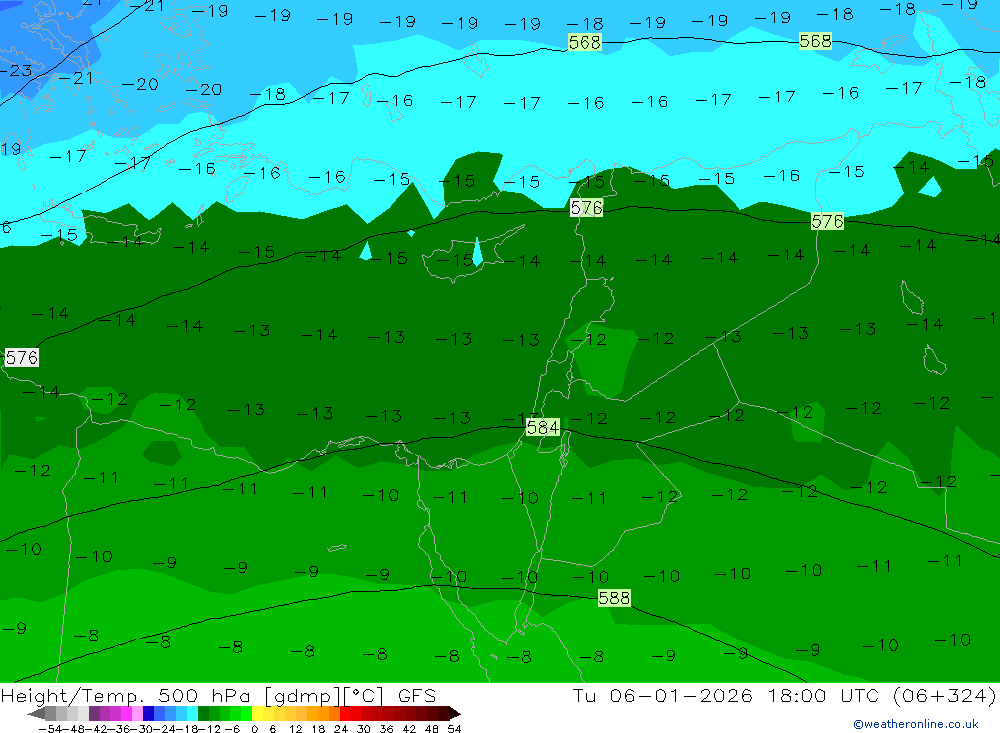Click the bright red swatch above 24 label
Image resolution: width=1000 pixels, height=733 pixels.
tap(345, 713)
